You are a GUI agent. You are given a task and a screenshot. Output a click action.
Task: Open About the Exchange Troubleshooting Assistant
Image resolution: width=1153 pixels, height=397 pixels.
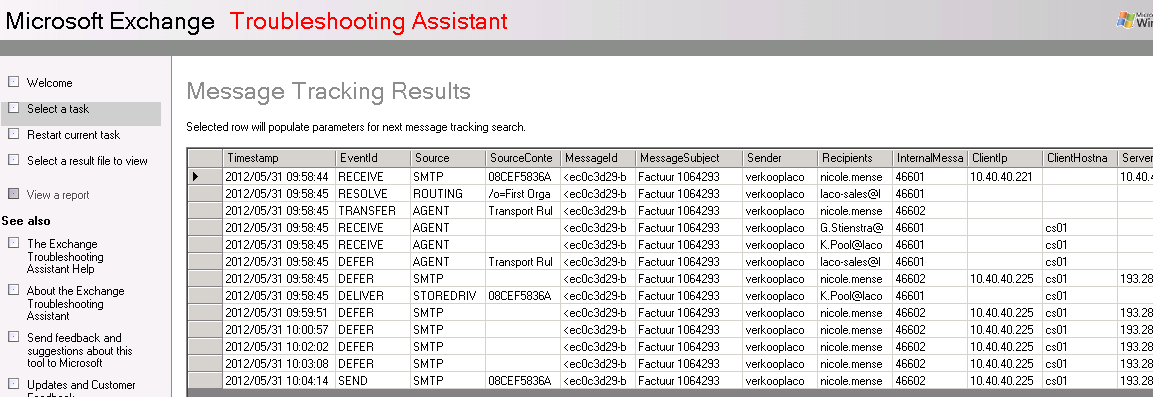click(75, 304)
